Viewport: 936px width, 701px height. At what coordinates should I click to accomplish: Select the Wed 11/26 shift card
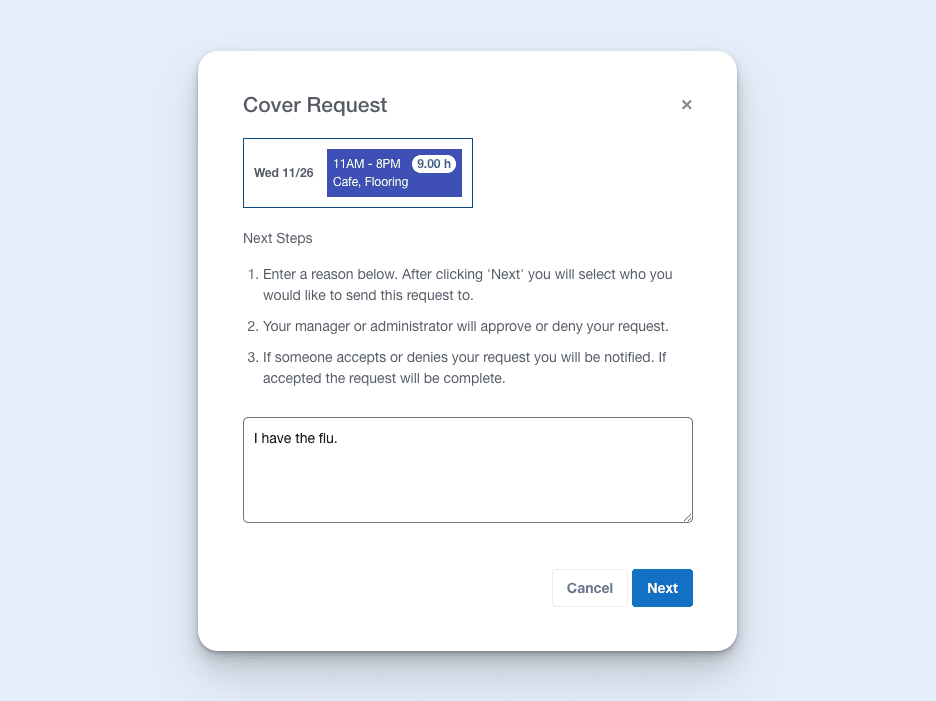coord(357,172)
